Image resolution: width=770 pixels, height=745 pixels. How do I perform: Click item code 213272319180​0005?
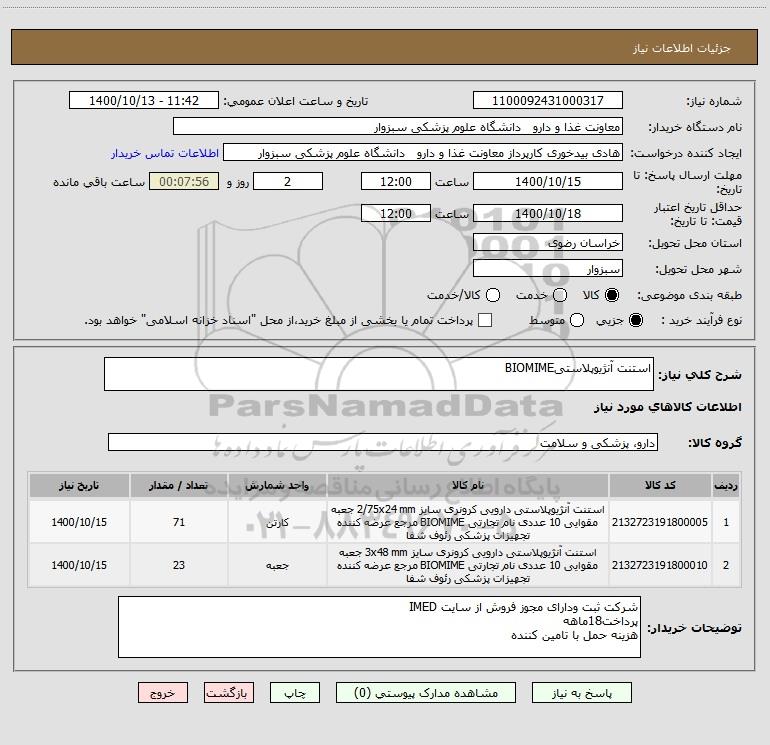660,522
